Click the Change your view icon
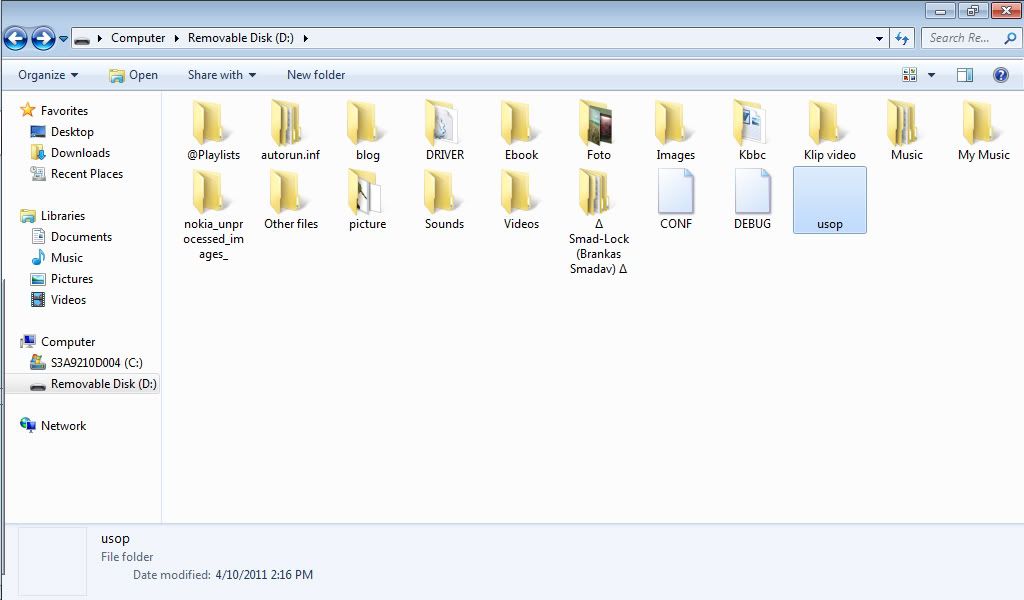1024x600 pixels. [x=910, y=75]
